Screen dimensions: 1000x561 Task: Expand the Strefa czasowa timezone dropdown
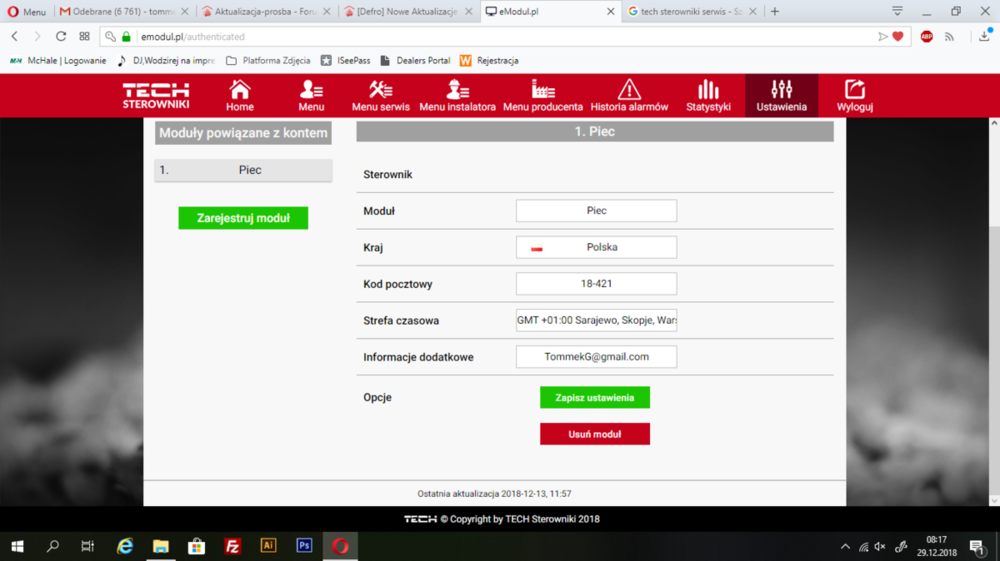coord(596,321)
